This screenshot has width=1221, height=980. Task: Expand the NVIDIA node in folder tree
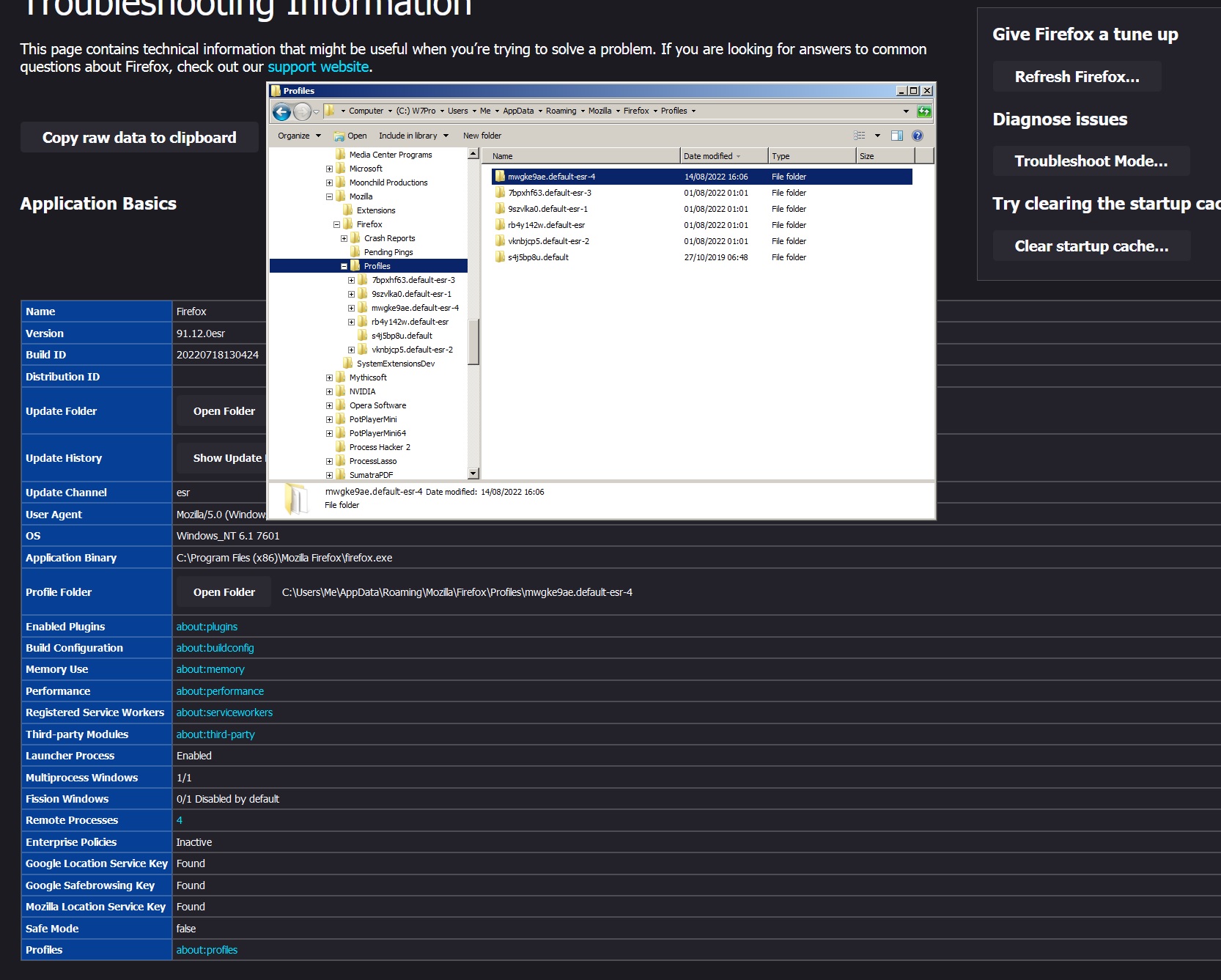[x=329, y=391]
